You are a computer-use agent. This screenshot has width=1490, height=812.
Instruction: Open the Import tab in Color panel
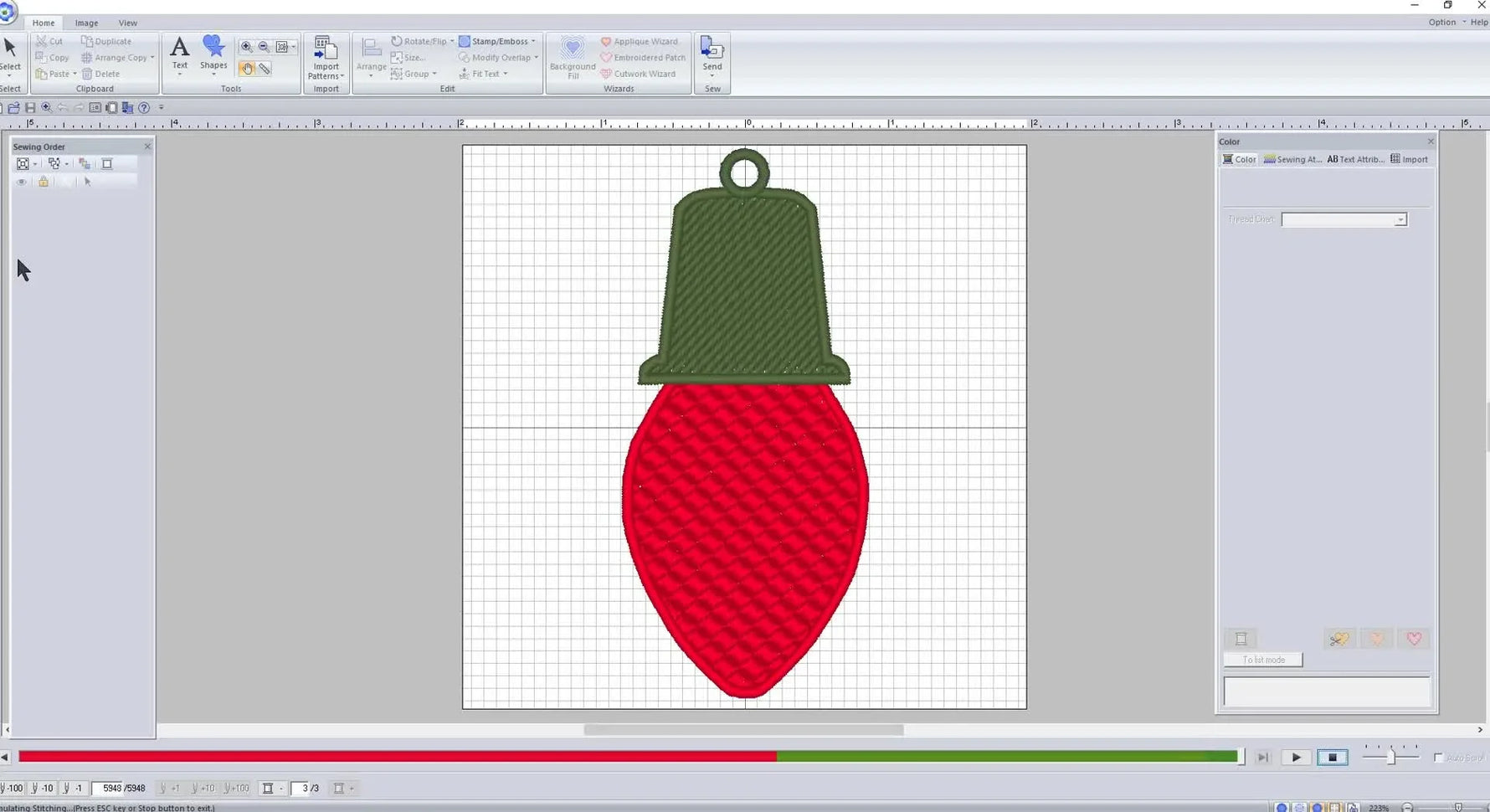(x=1410, y=159)
